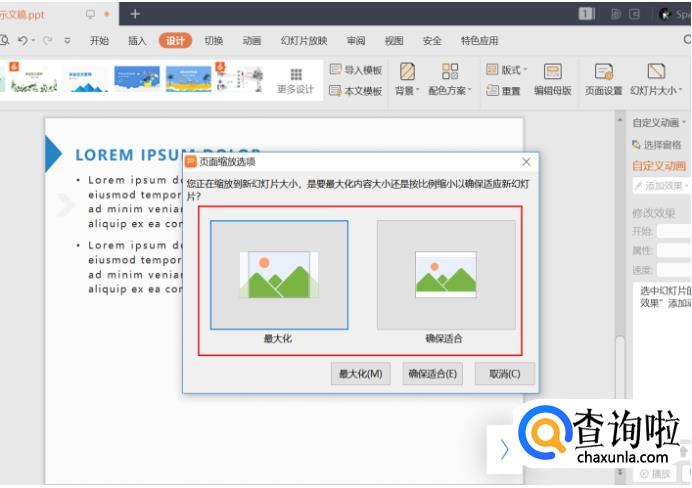Open the 幻灯片放映 tab
Image resolution: width=692 pixels, height=488 pixels.
click(x=304, y=41)
